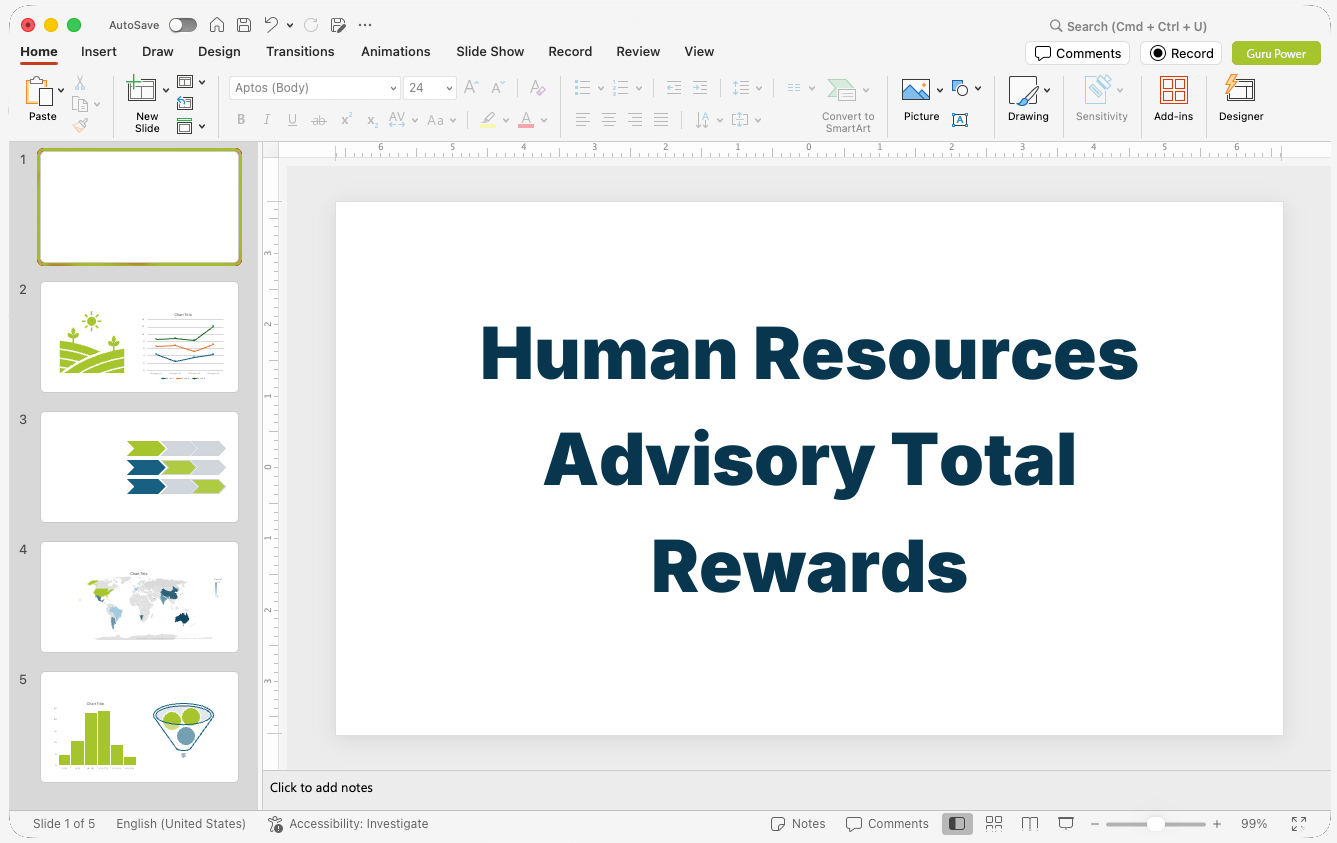Screen dimensions: 1337x843
Task: Increase font size
Action: [472, 88]
